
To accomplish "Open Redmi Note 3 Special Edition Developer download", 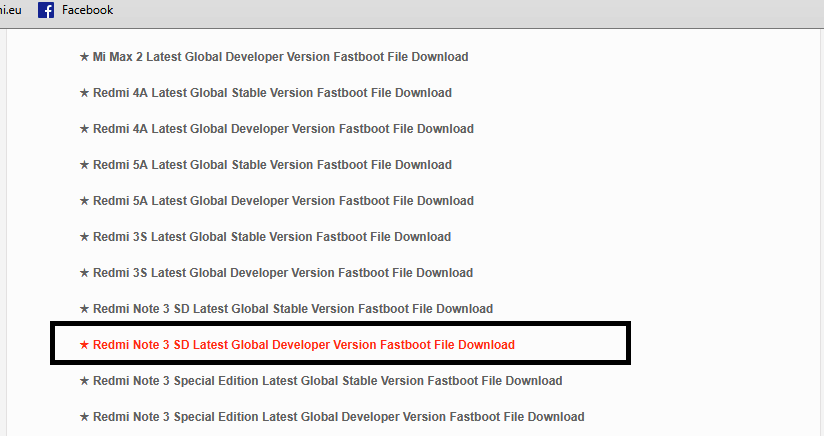I will 332,417.
